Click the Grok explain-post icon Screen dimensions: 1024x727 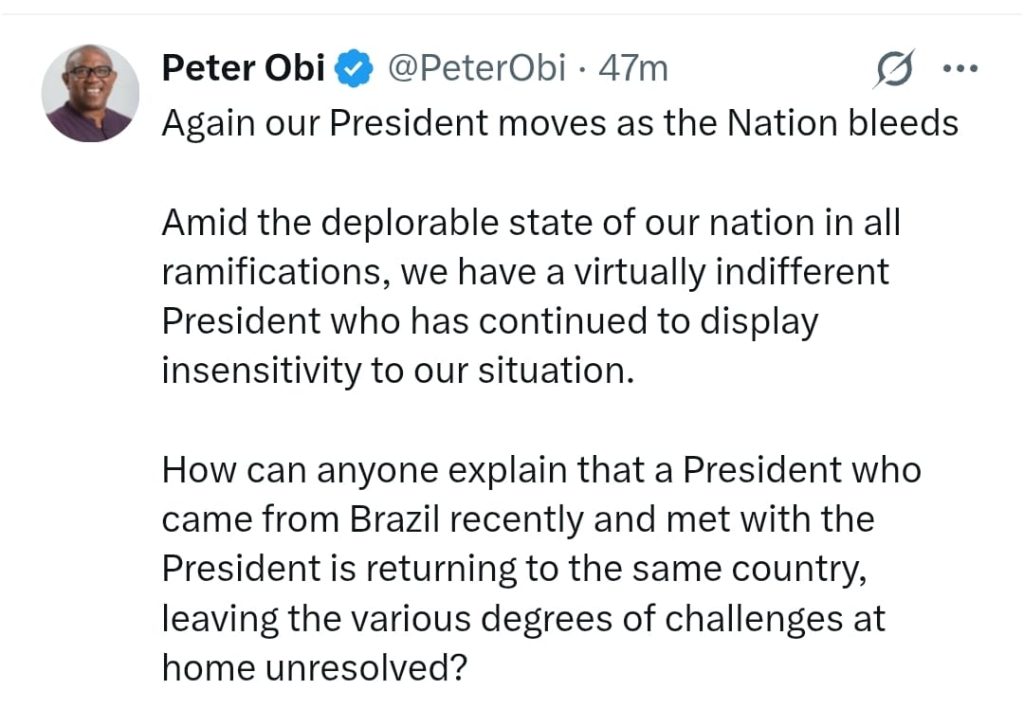tap(893, 69)
